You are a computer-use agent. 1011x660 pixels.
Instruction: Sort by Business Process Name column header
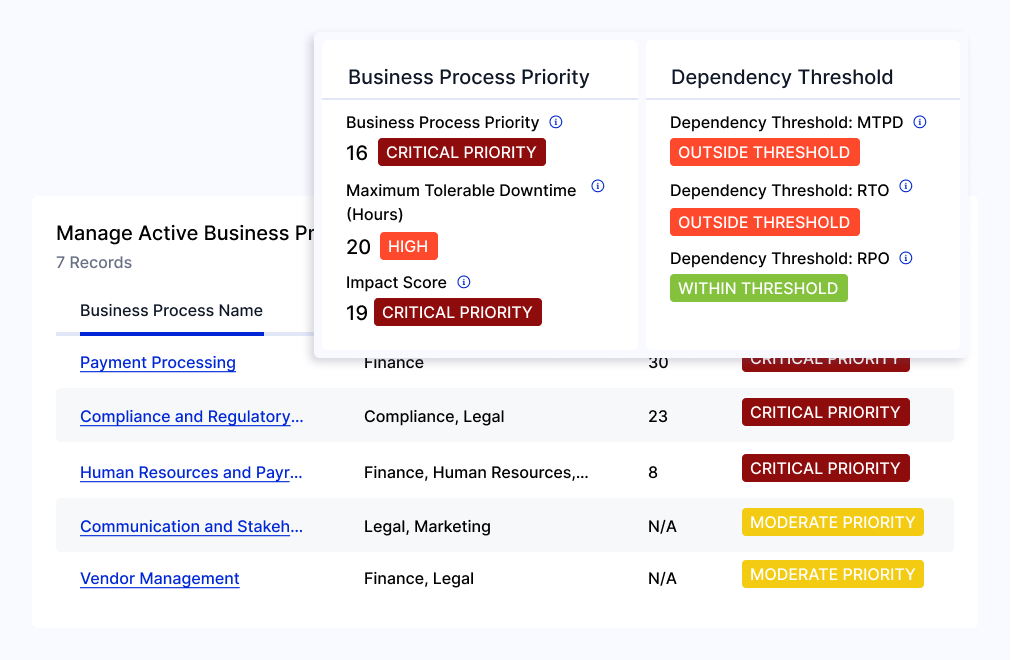pyautogui.click(x=172, y=311)
